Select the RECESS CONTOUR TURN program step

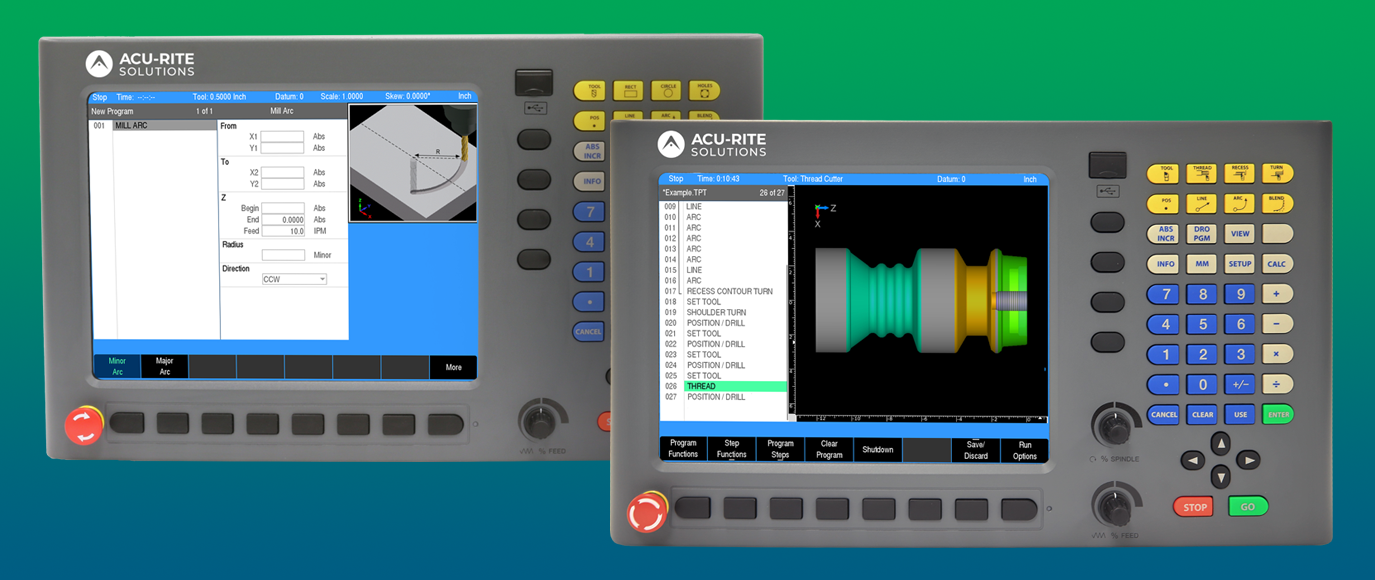point(729,292)
